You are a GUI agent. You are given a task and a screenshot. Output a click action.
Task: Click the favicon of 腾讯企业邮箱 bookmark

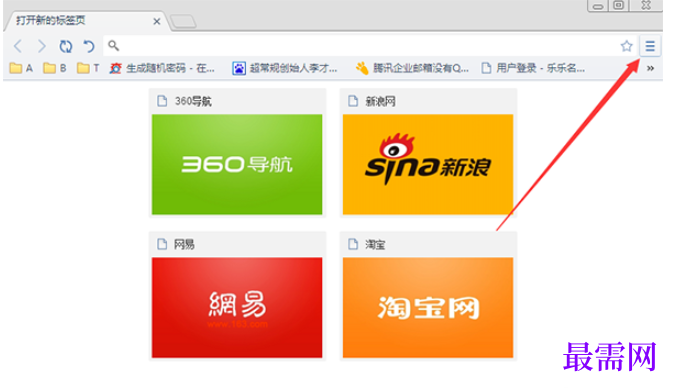[362, 68]
